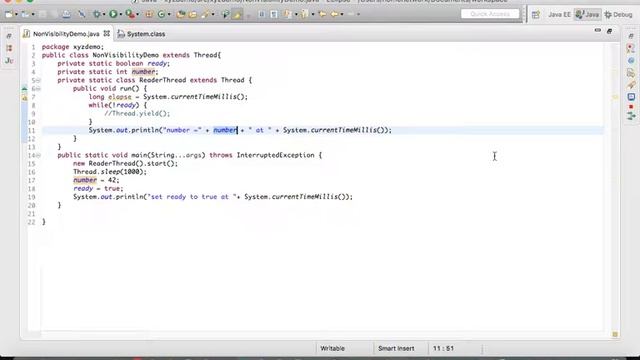
Task: Click 'package xyzdemo;' on line 1
Action: click(73, 47)
